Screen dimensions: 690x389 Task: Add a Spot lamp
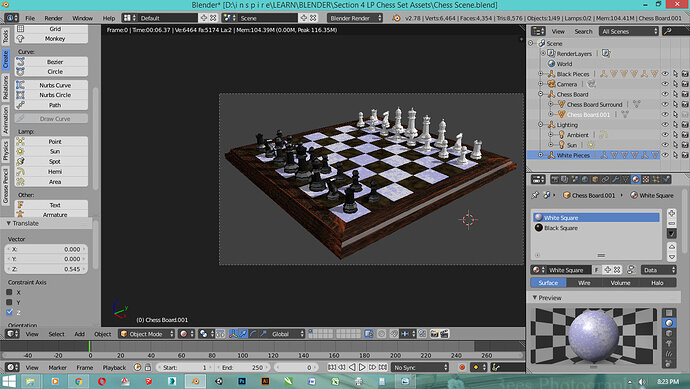[51, 161]
